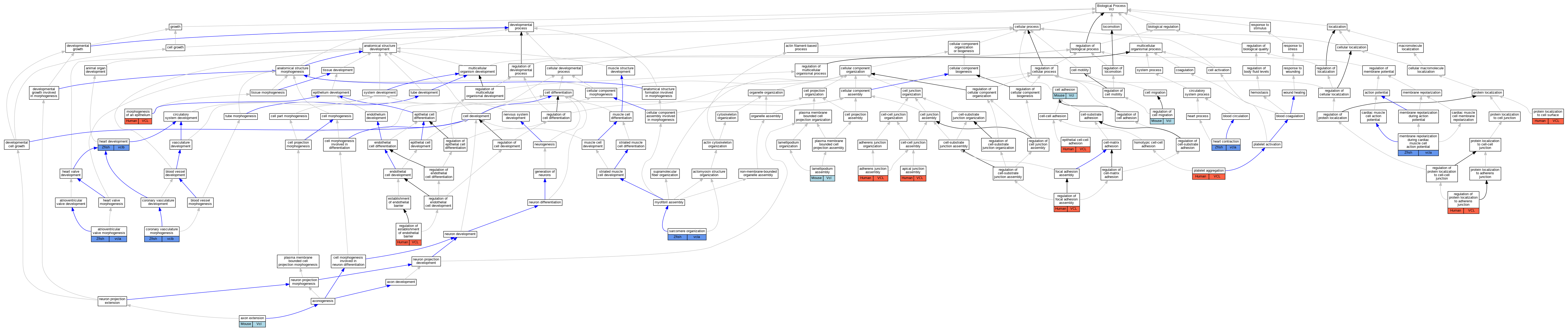
Task: Click the 'cell migration' node
Action: pyautogui.click(x=1155, y=93)
